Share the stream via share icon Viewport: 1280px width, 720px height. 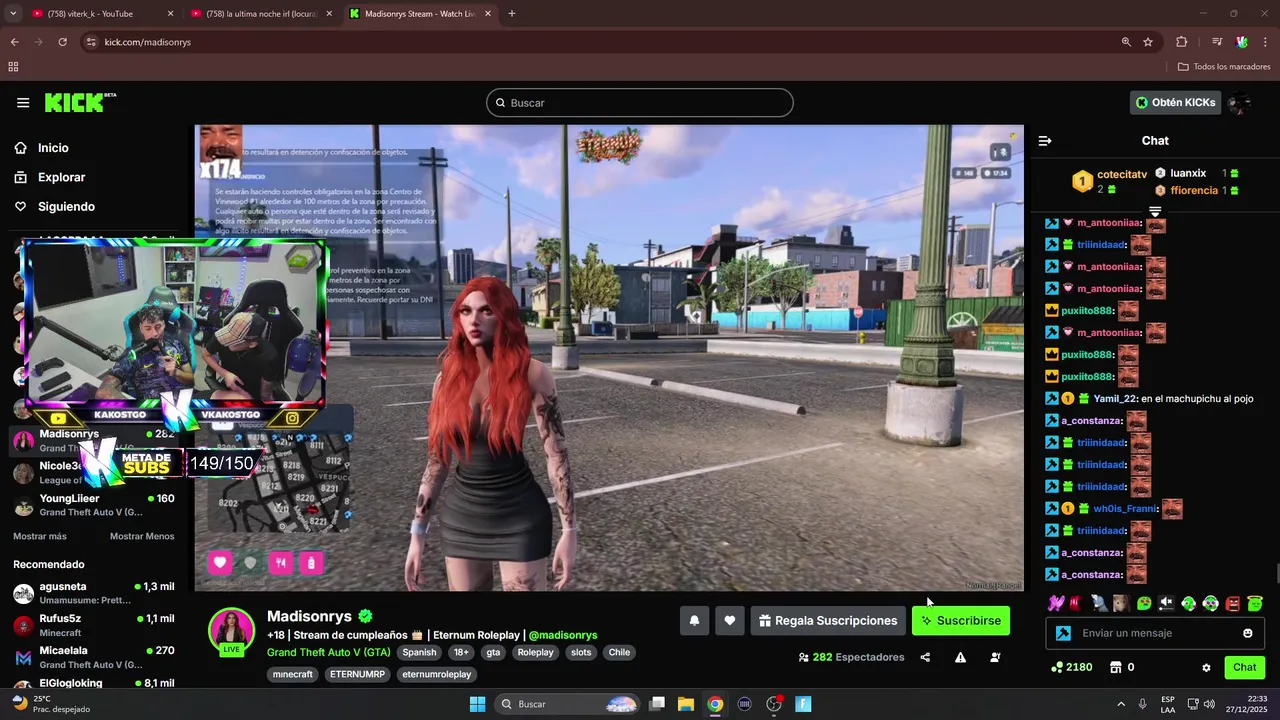pos(925,657)
